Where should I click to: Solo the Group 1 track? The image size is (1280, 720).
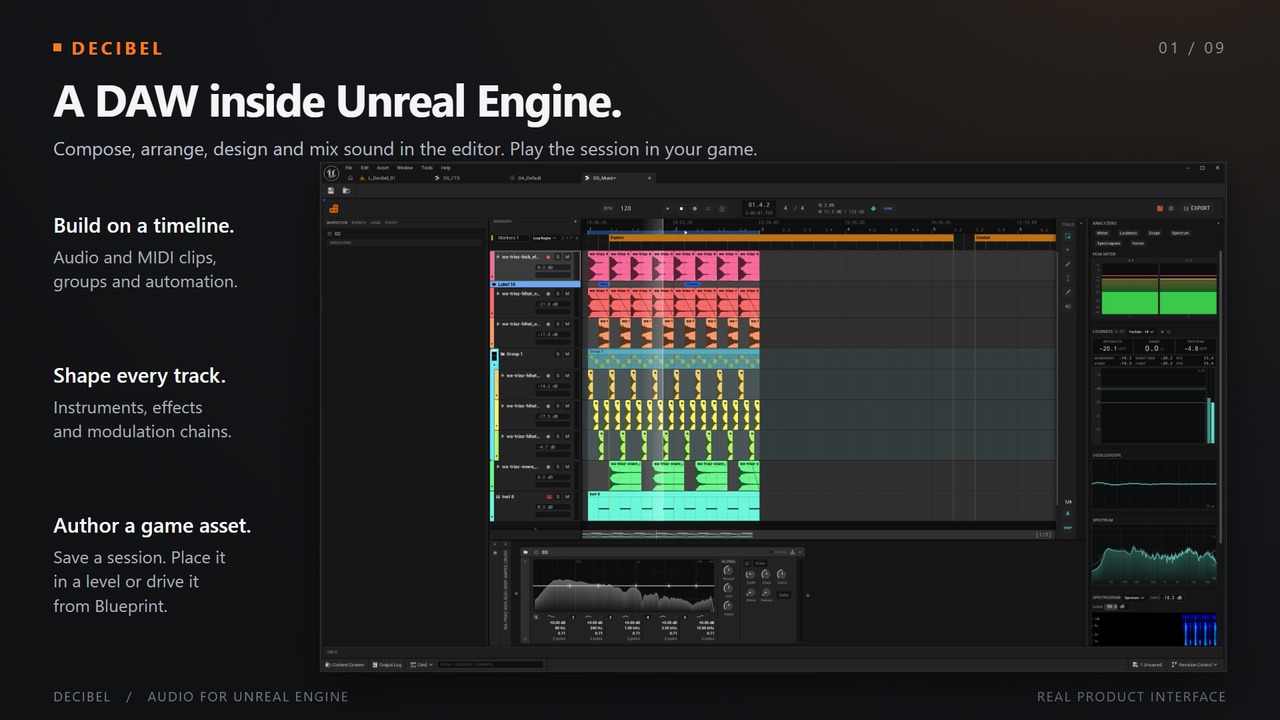(558, 354)
